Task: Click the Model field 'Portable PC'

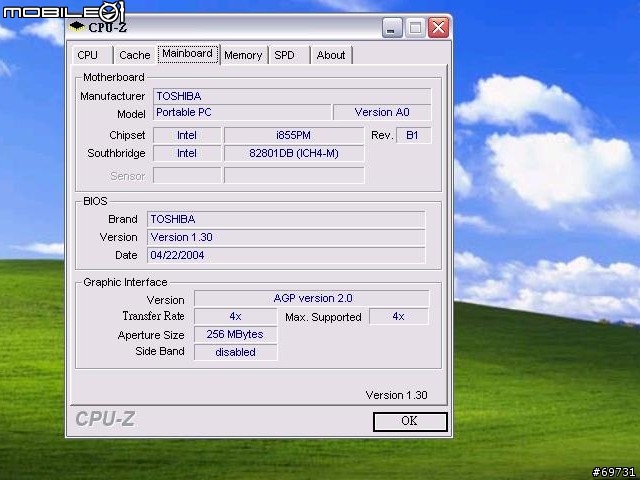Action: click(242, 112)
